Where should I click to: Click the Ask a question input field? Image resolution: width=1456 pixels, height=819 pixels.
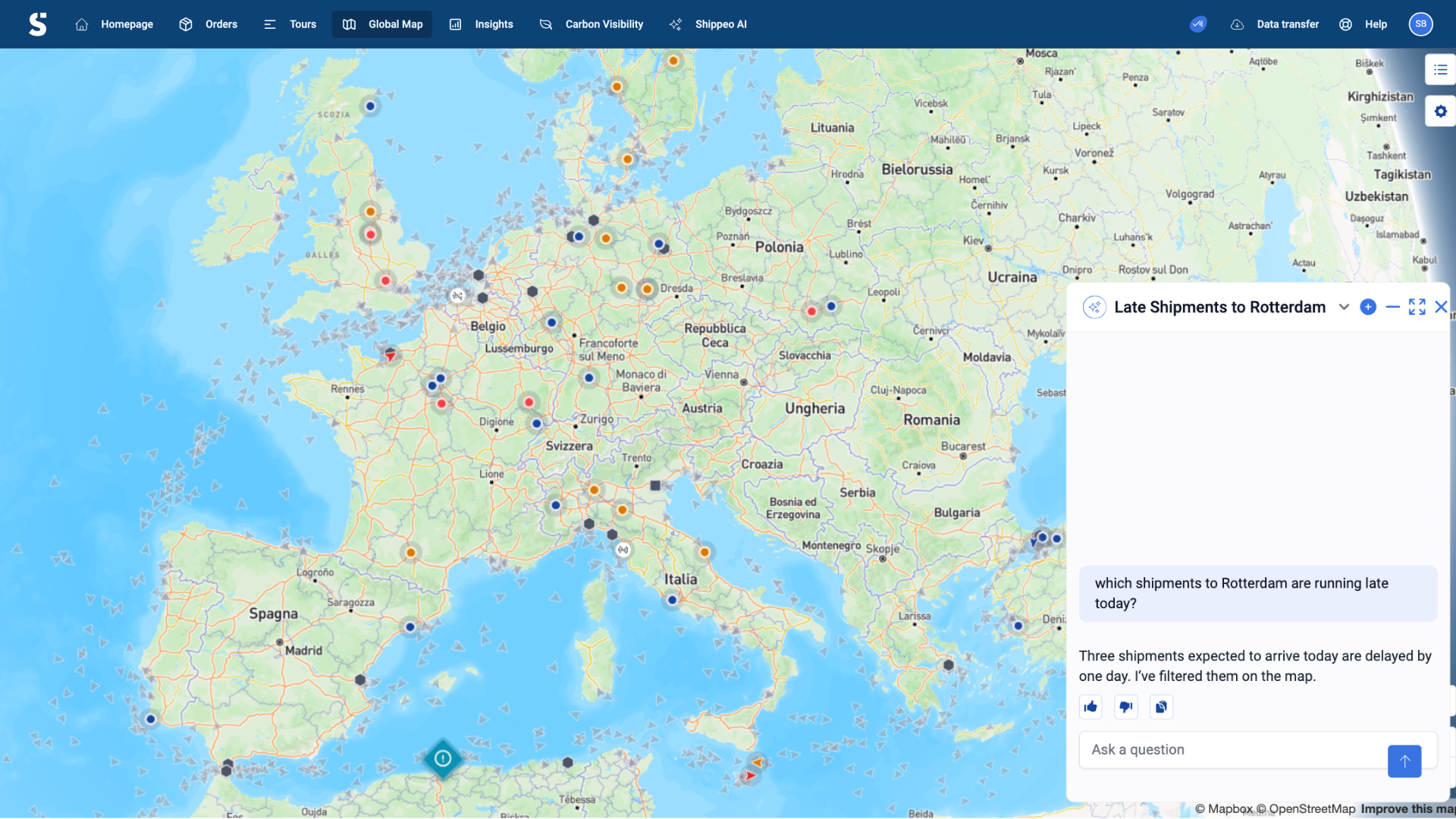tap(1228, 749)
